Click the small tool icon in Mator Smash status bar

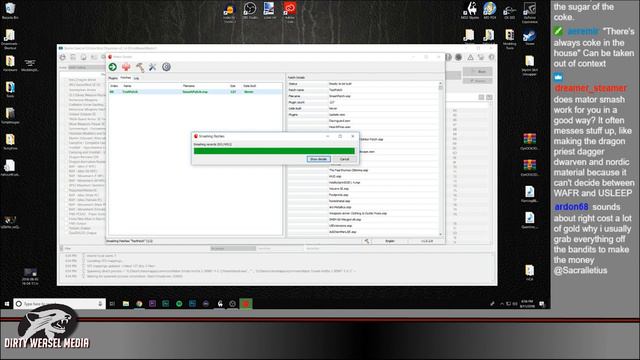click(x=367, y=241)
